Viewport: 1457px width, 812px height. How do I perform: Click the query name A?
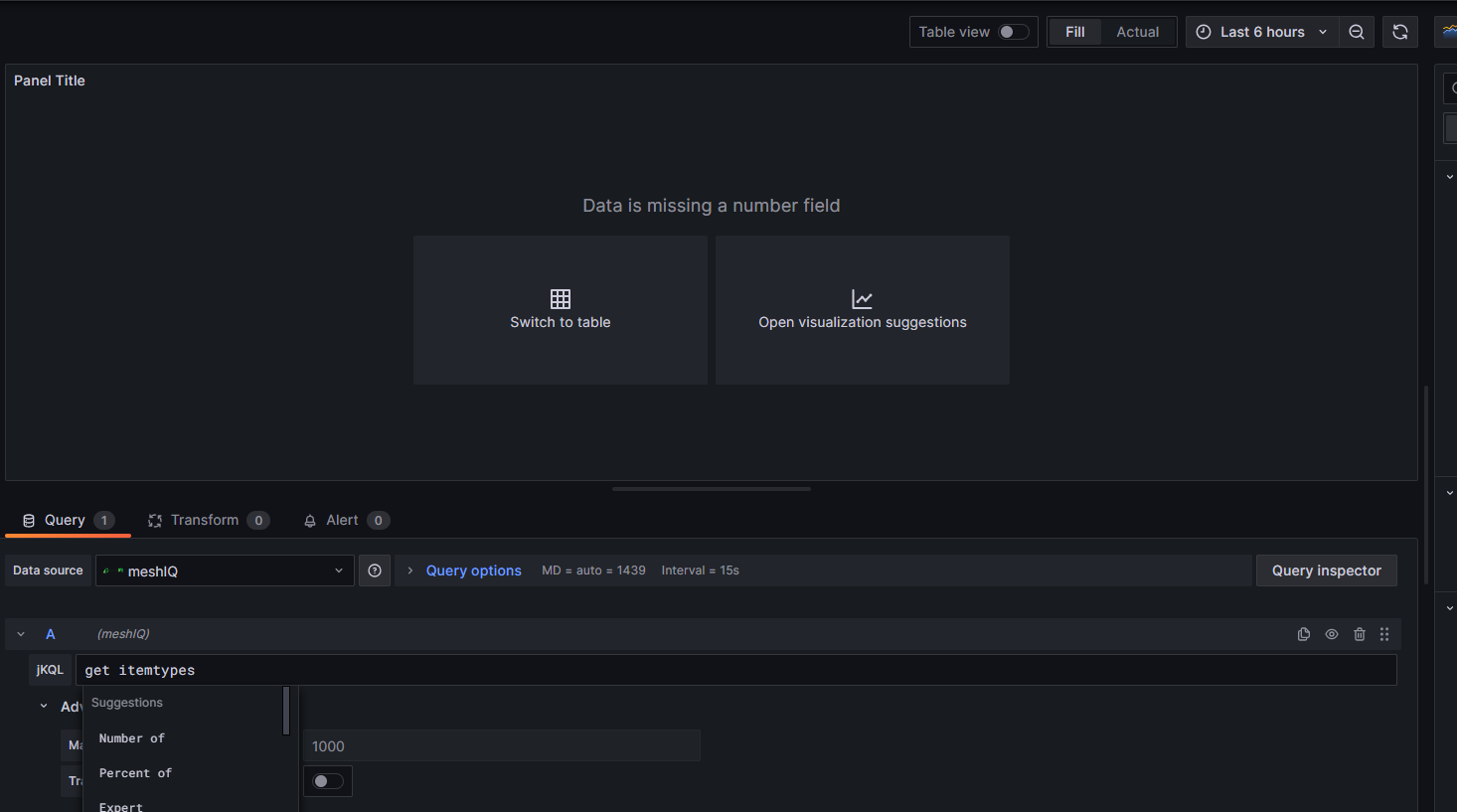[51, 634]
